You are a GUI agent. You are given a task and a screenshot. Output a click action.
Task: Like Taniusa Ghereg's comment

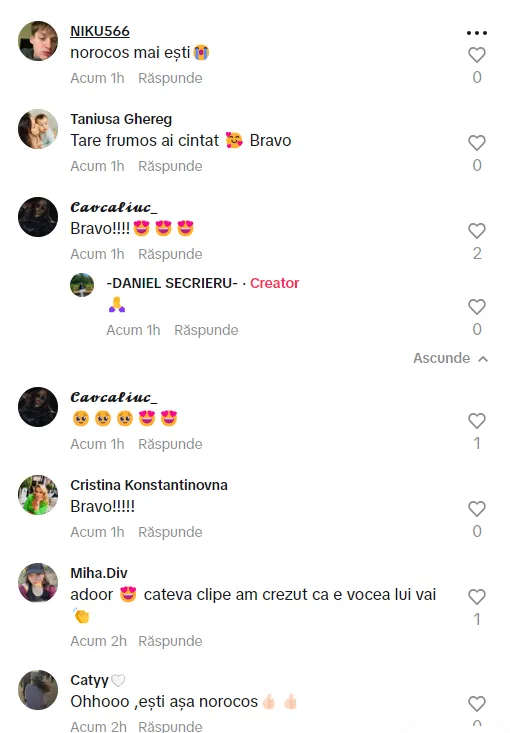477,143
